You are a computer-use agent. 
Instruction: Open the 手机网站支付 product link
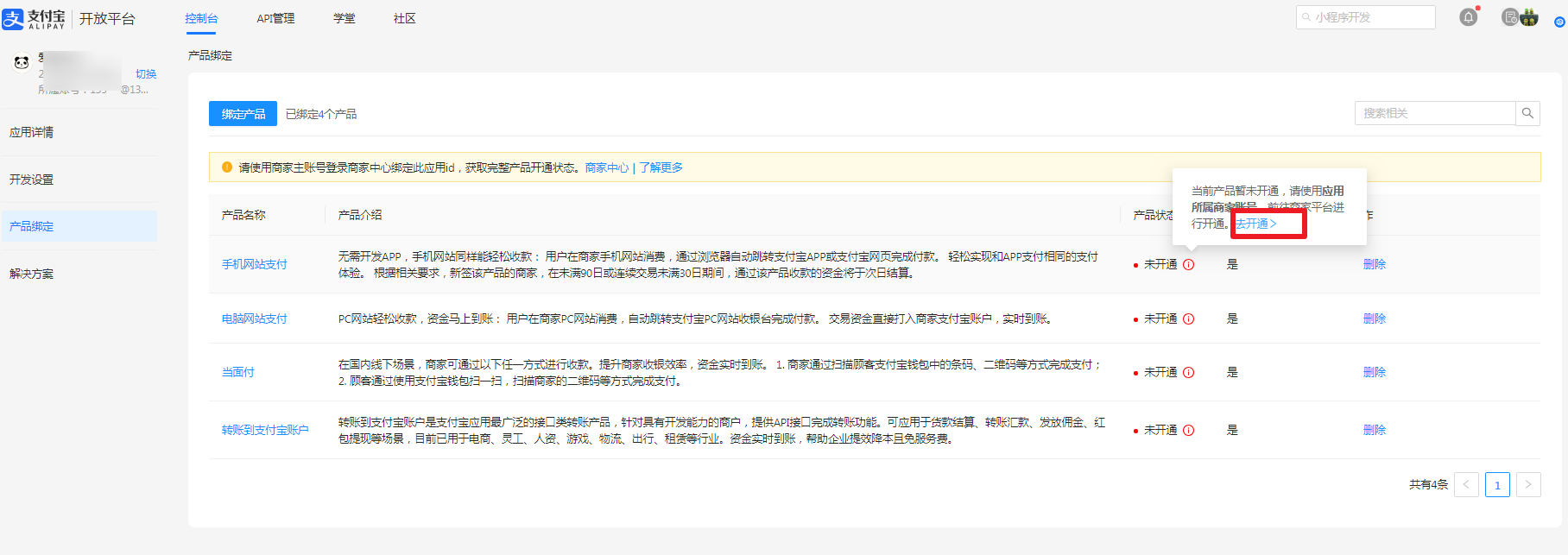tap(255, 264)
